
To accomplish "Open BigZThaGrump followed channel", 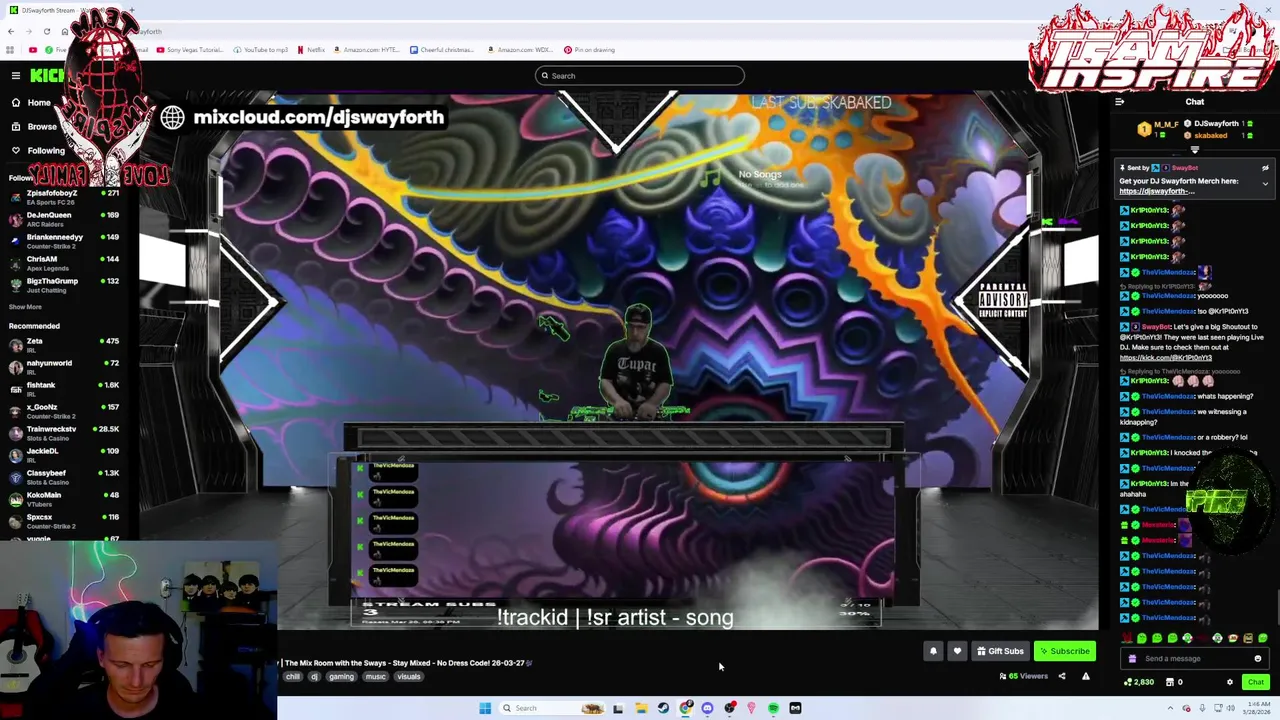I will 64,284.
